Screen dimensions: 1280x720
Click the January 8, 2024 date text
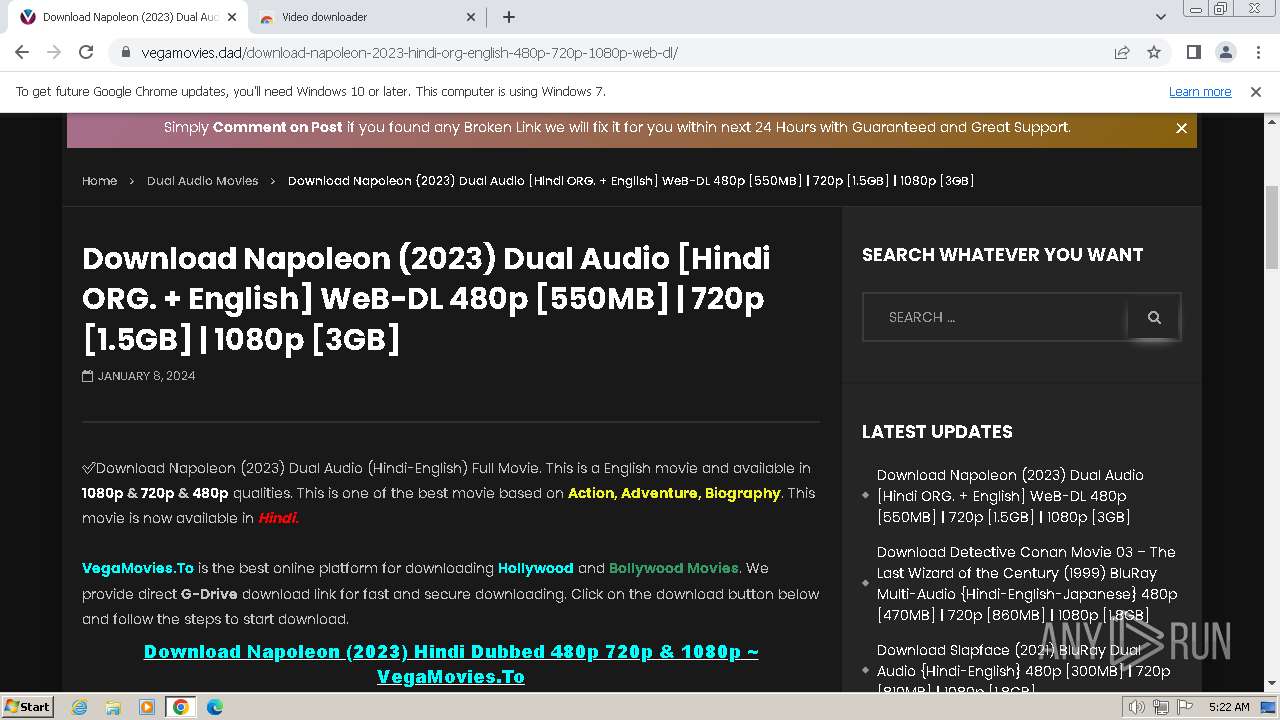(x=146, y=376)
